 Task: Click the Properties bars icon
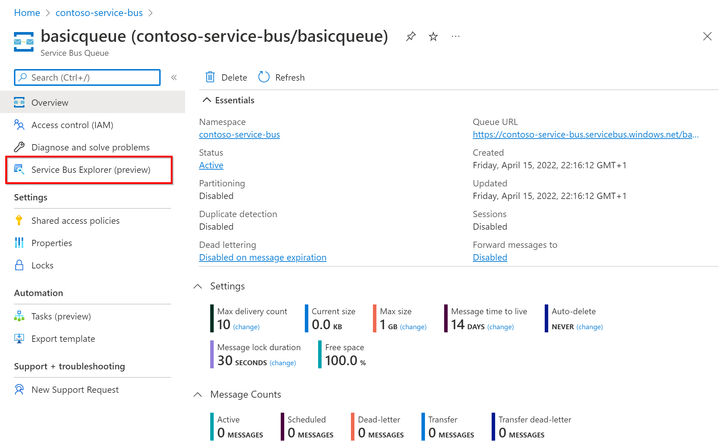pyautogui.click(x=19, y=243)
